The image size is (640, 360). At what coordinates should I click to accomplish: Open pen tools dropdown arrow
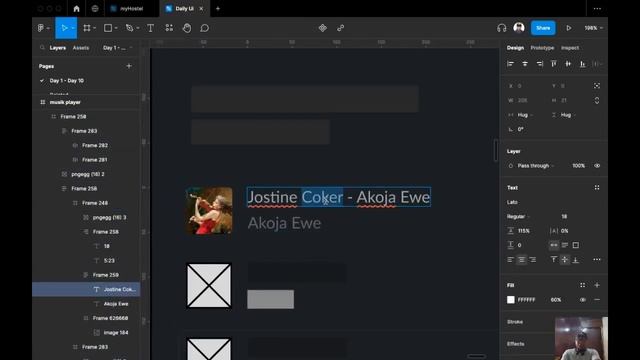point(138,28)
